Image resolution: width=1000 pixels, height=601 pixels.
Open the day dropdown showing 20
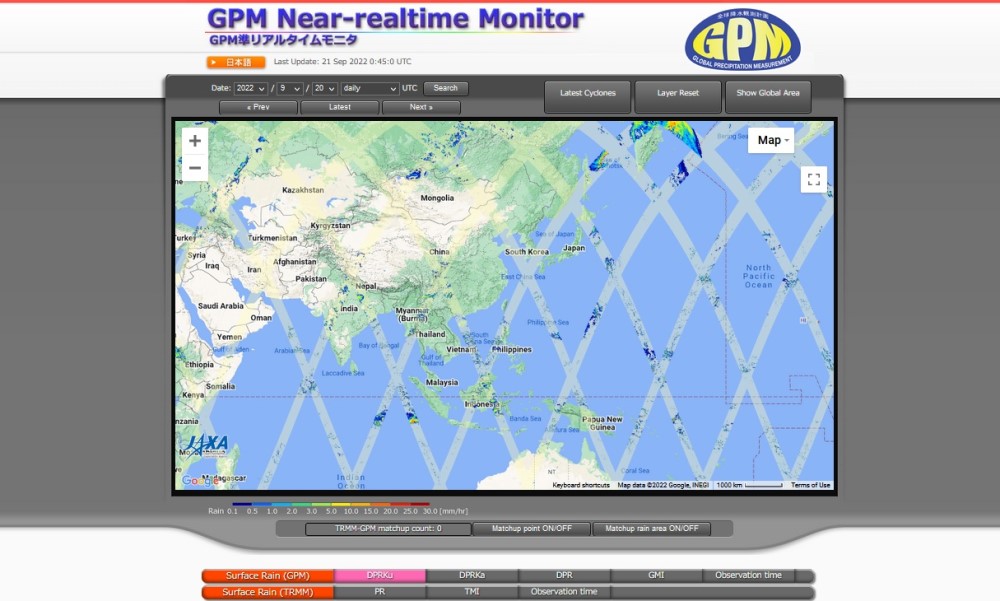tap(325, 88)
